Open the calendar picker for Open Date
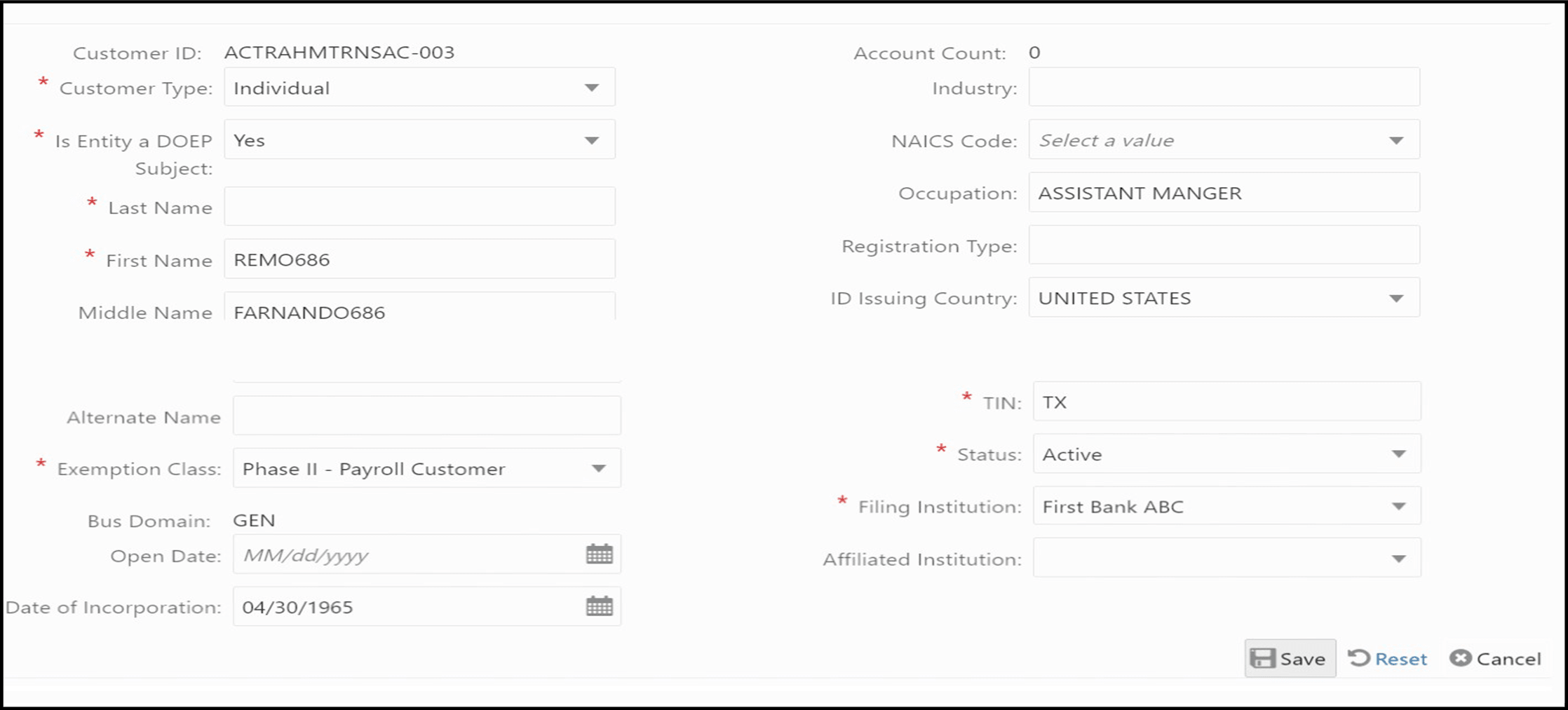 (x=600, y=554)
